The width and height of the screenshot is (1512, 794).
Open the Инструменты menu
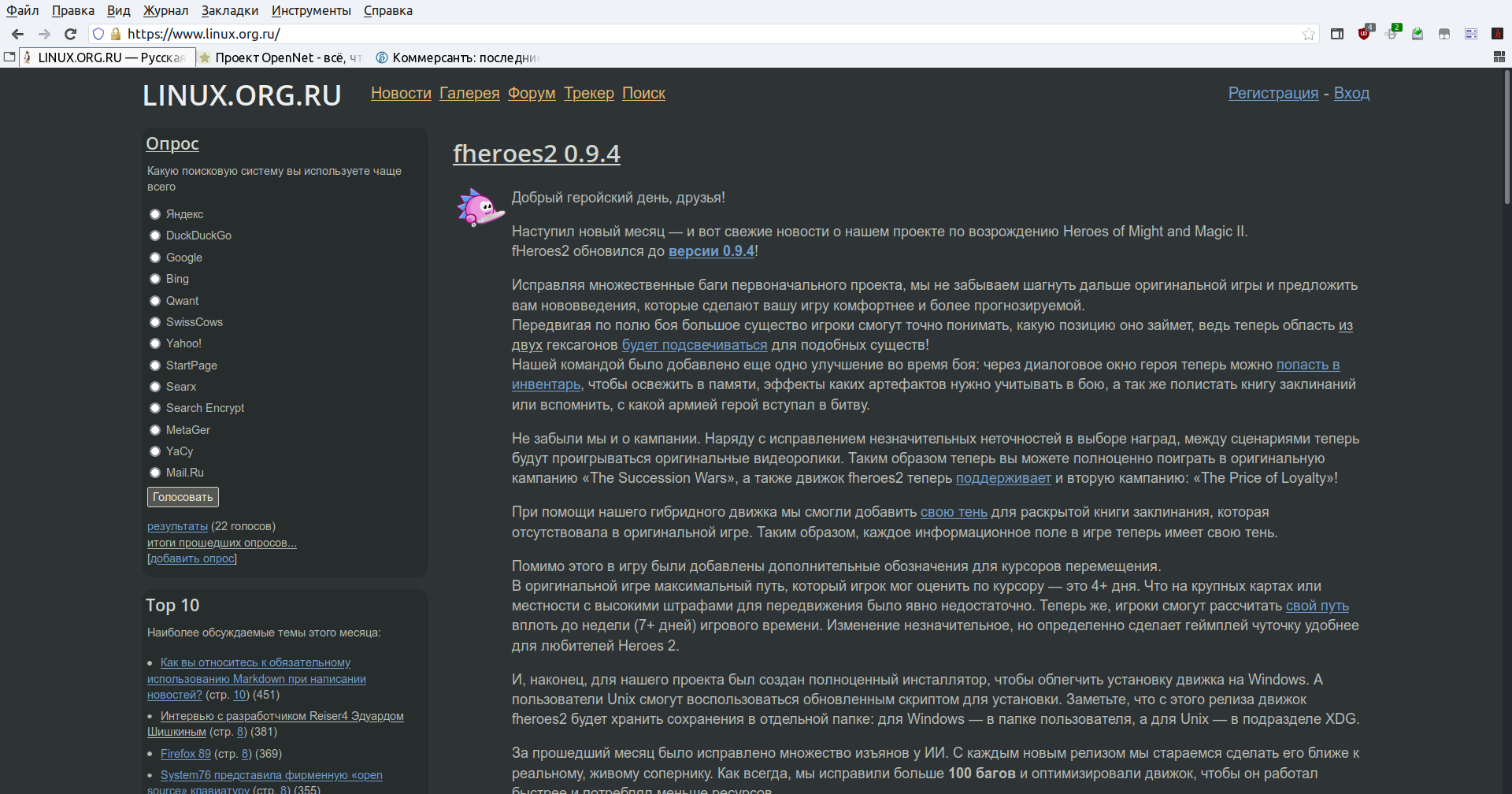(x=311, y=10)
